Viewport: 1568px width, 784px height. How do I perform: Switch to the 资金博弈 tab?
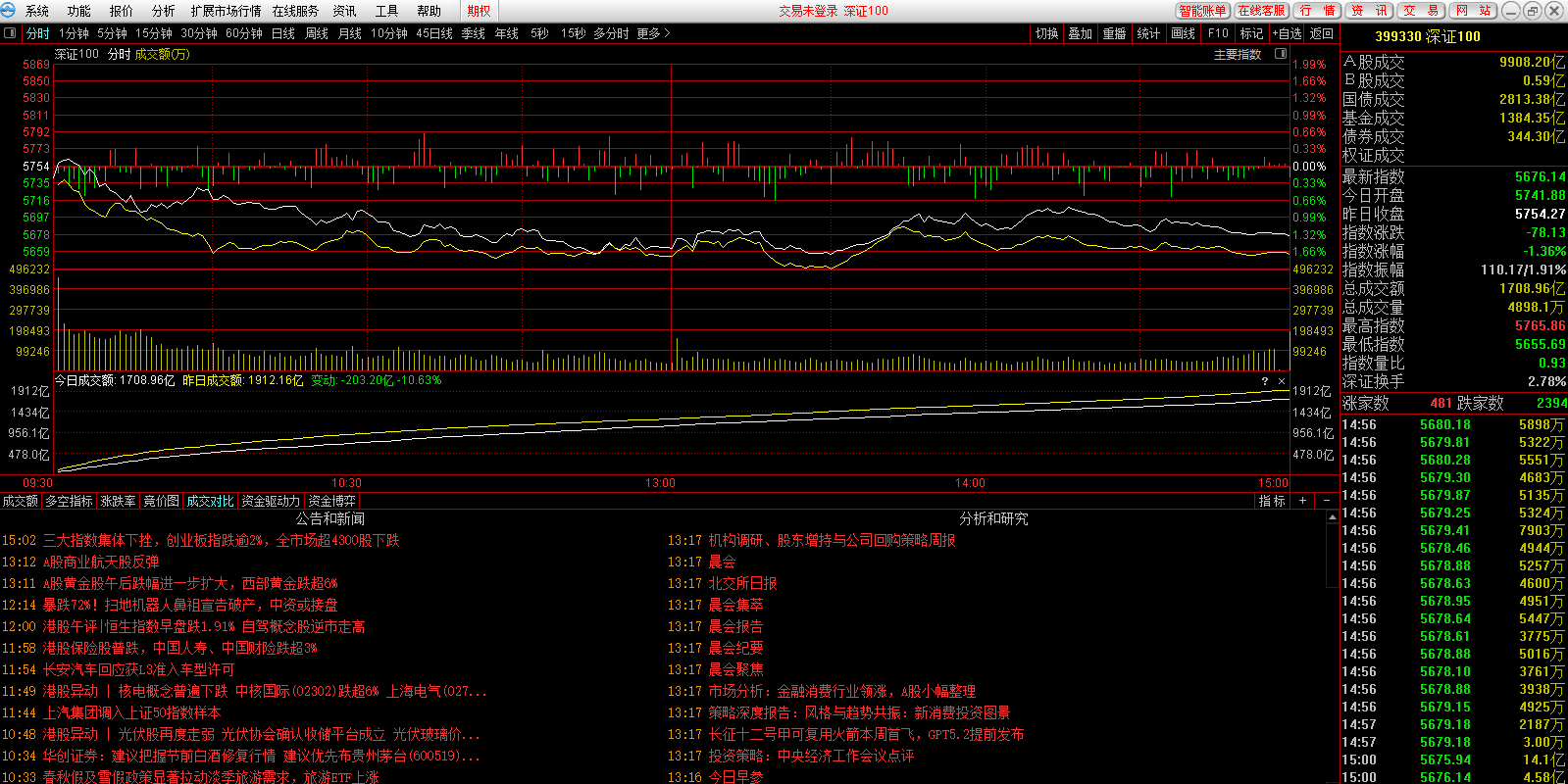(x=331, y=501)
